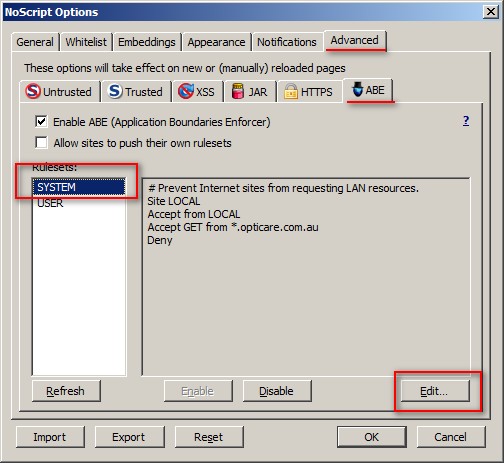The image size is (504, 463).
Task: Select the SYSTEM ruleset
Action: 79,187
